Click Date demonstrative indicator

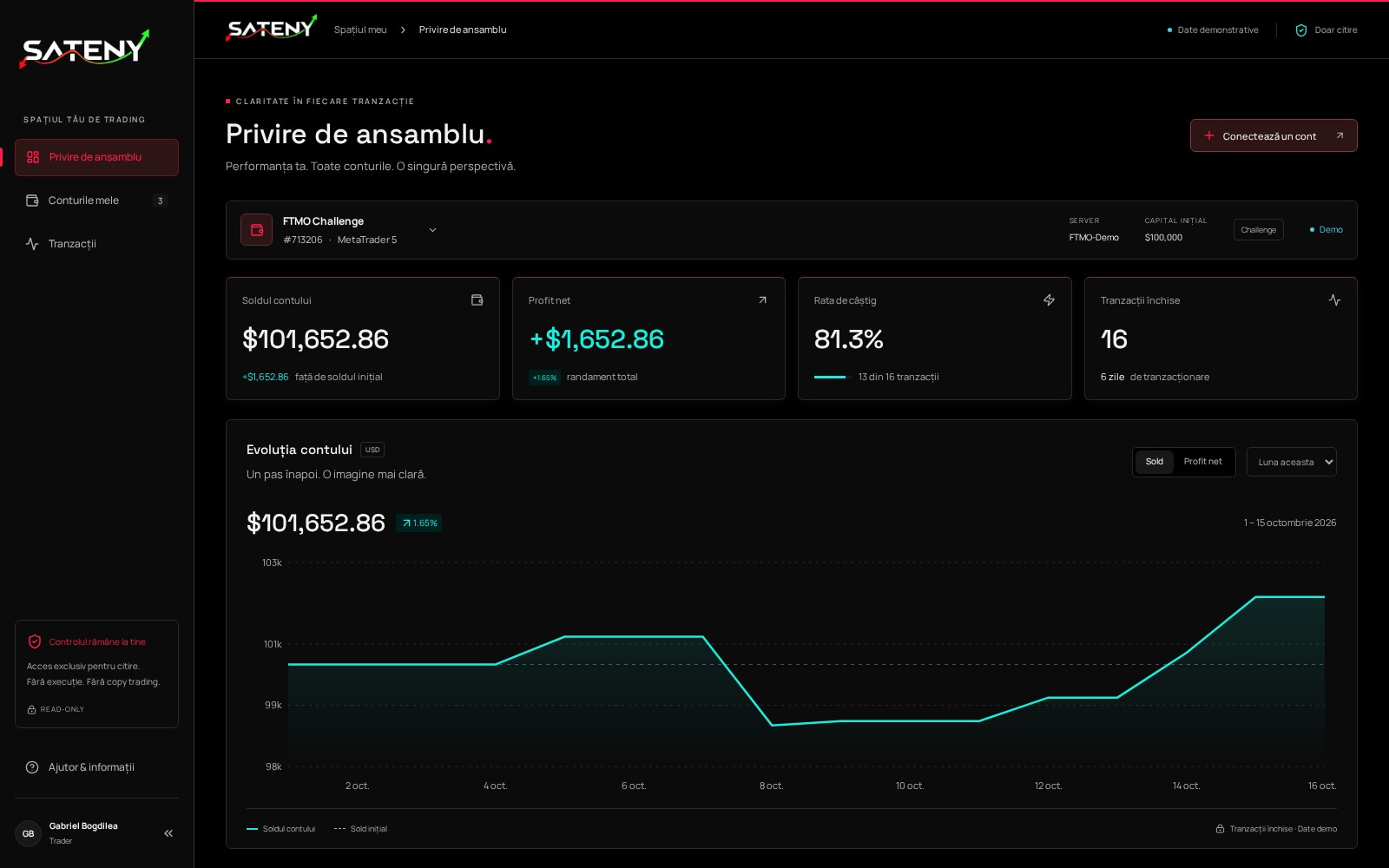(x=1213, y=30)
